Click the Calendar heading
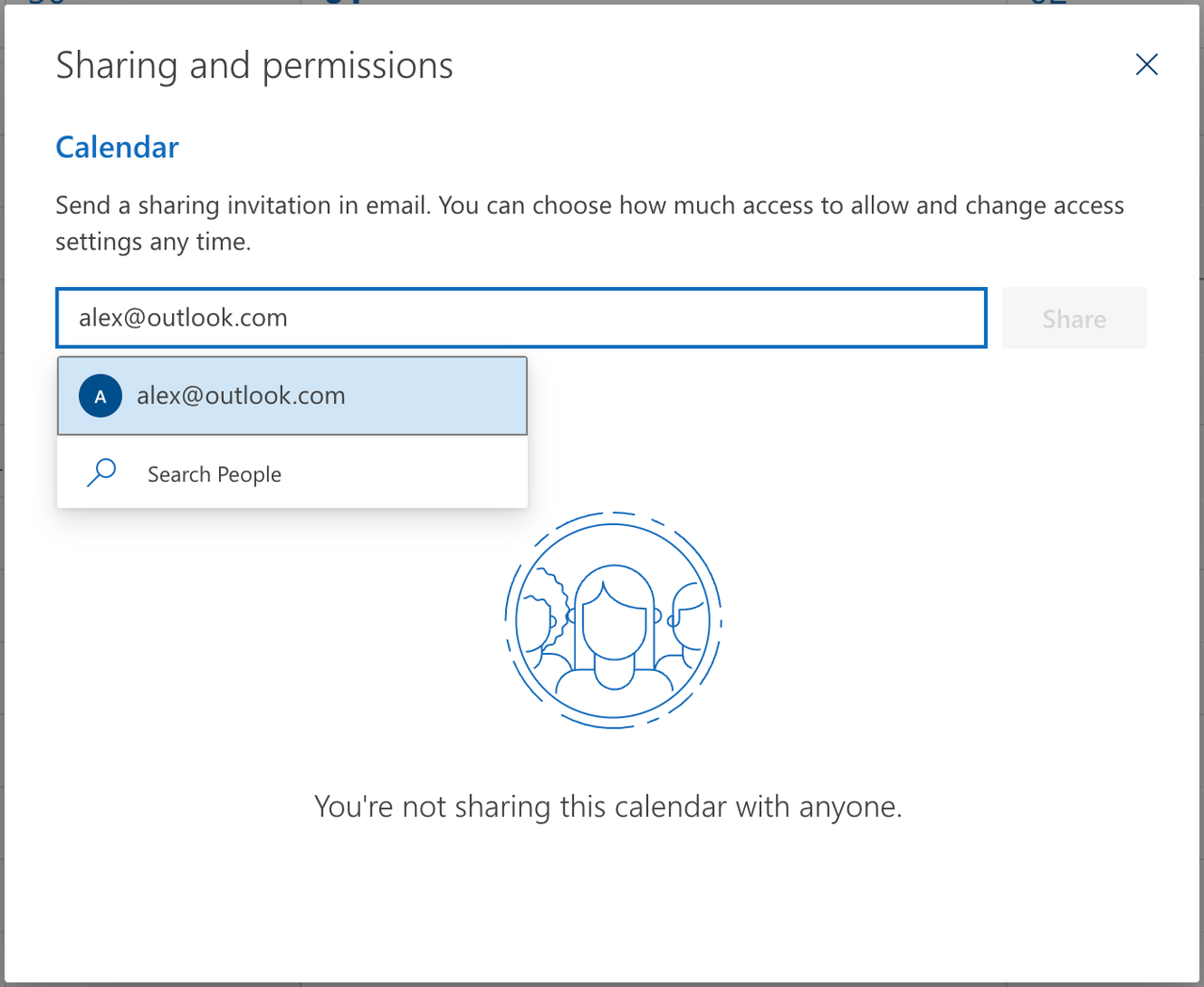1204x987 pixels. [x=118, y=148]
